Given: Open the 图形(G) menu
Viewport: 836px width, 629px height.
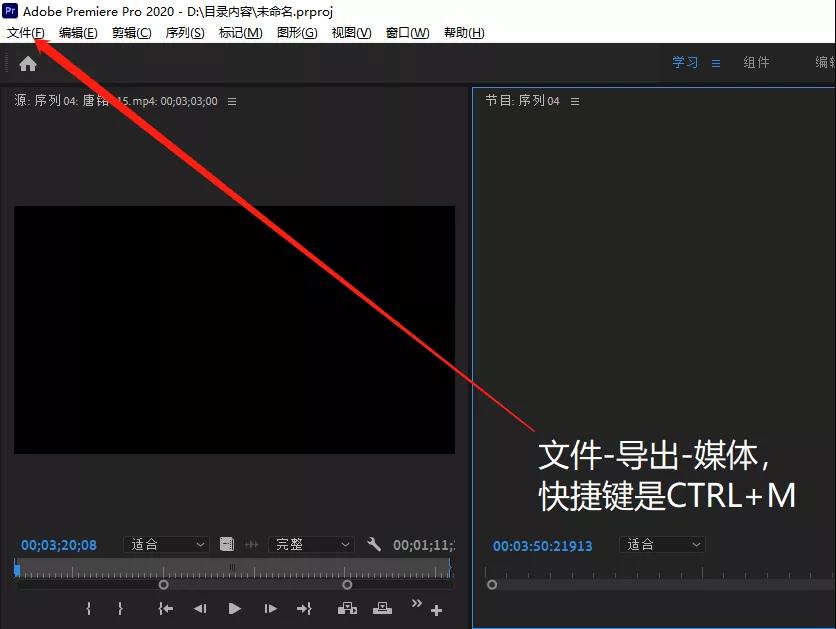Looking at the screenshot, I should tap(297, 33).
